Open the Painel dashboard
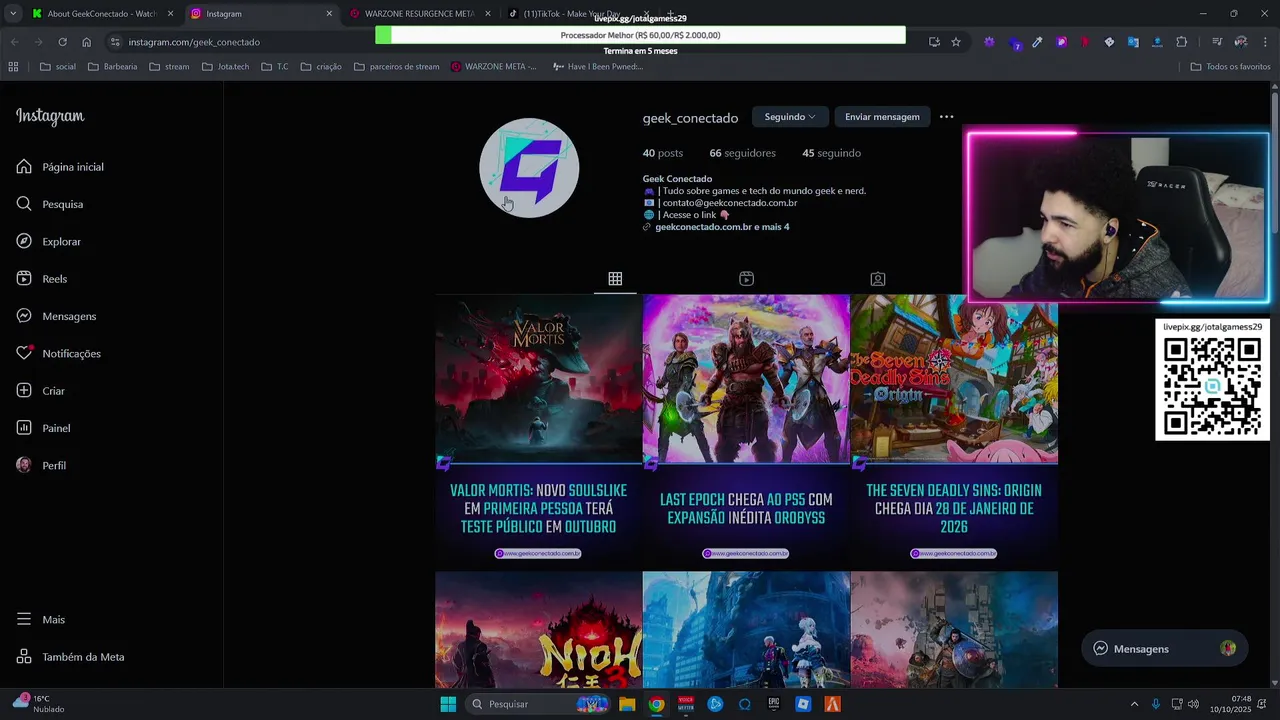This screenshot has height=720, width=1280. (x=44, y=428)
